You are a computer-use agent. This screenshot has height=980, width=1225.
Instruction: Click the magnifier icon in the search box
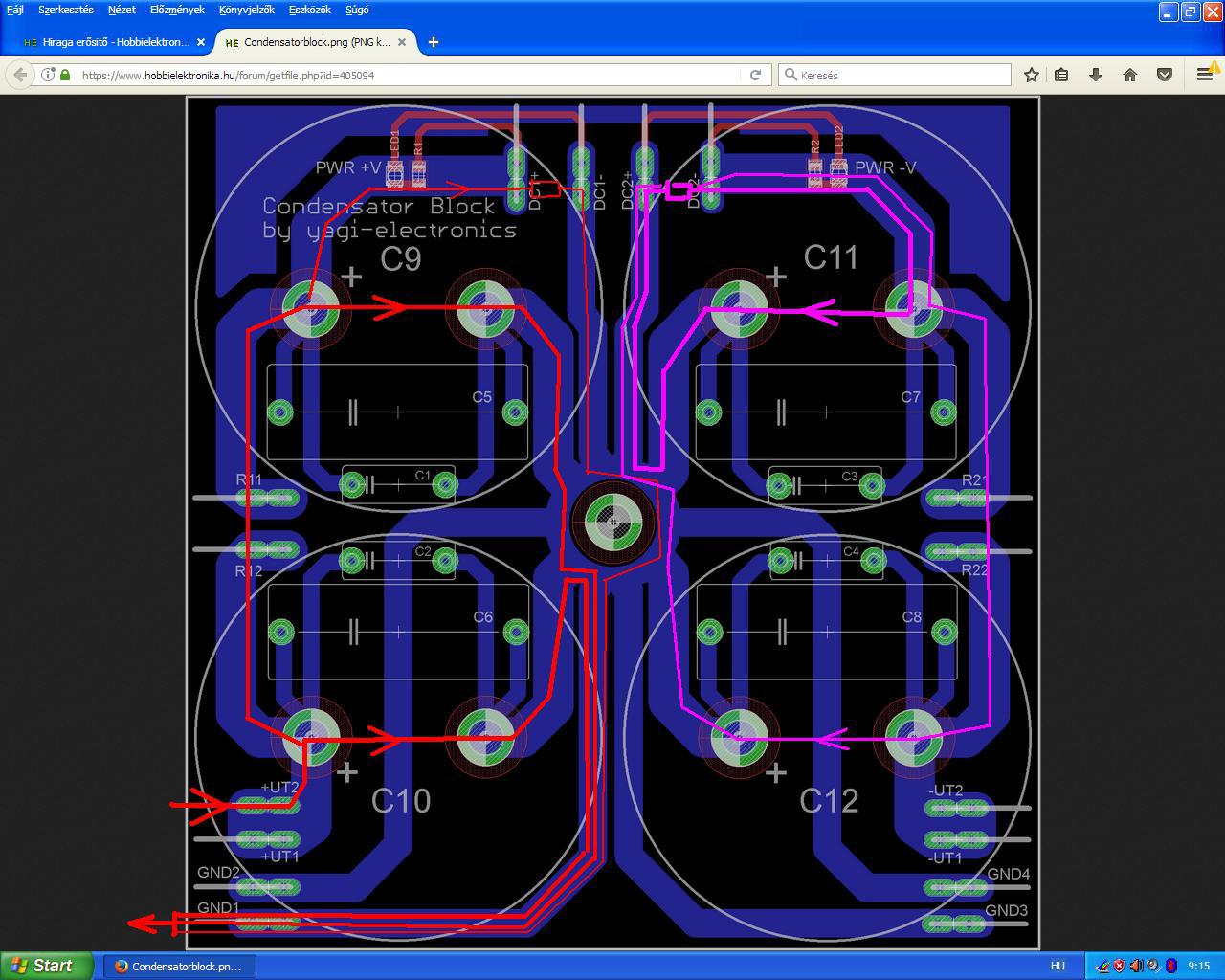pos(791,75)
